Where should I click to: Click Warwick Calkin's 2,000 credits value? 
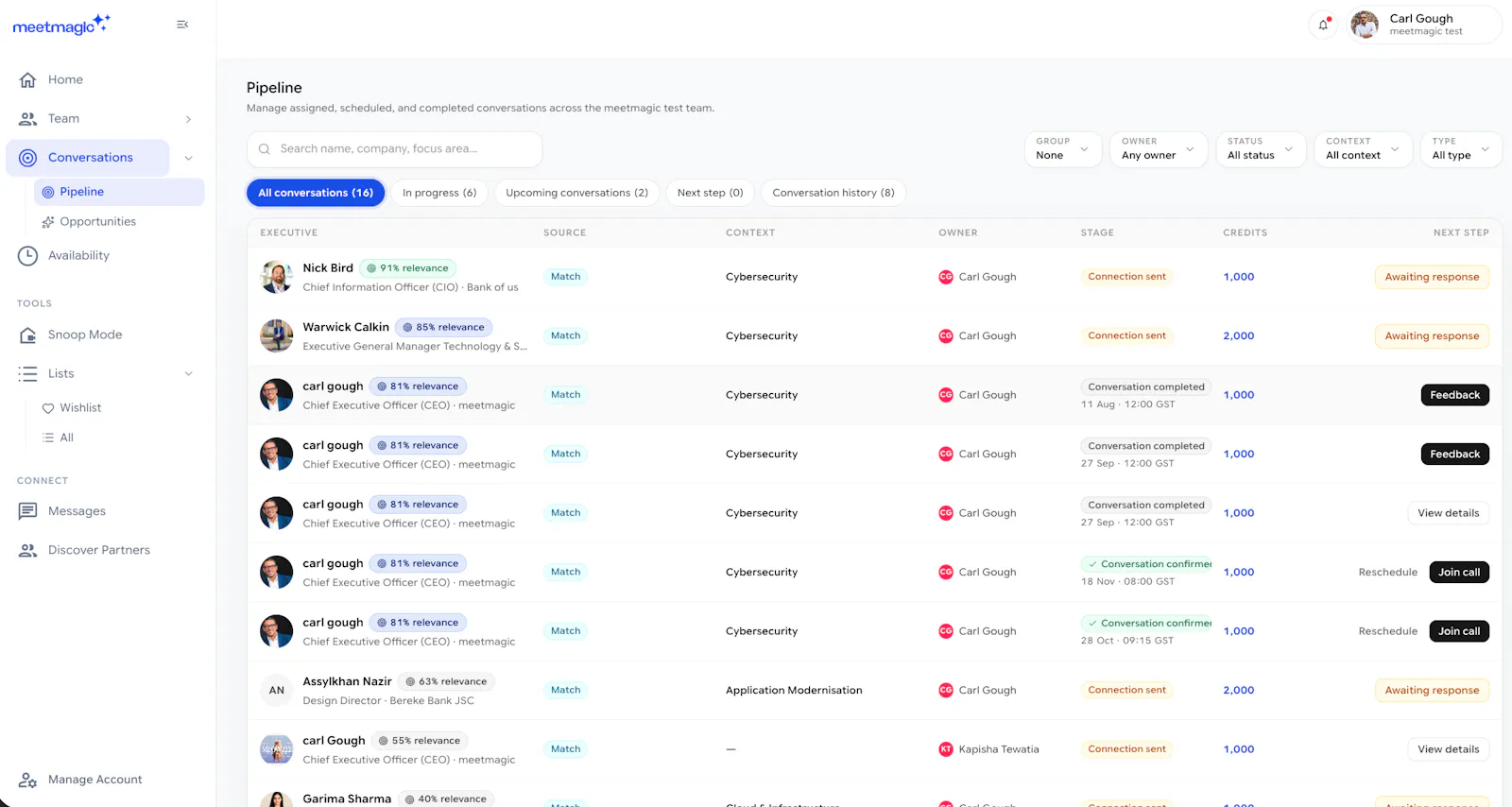coord(1238,336)
